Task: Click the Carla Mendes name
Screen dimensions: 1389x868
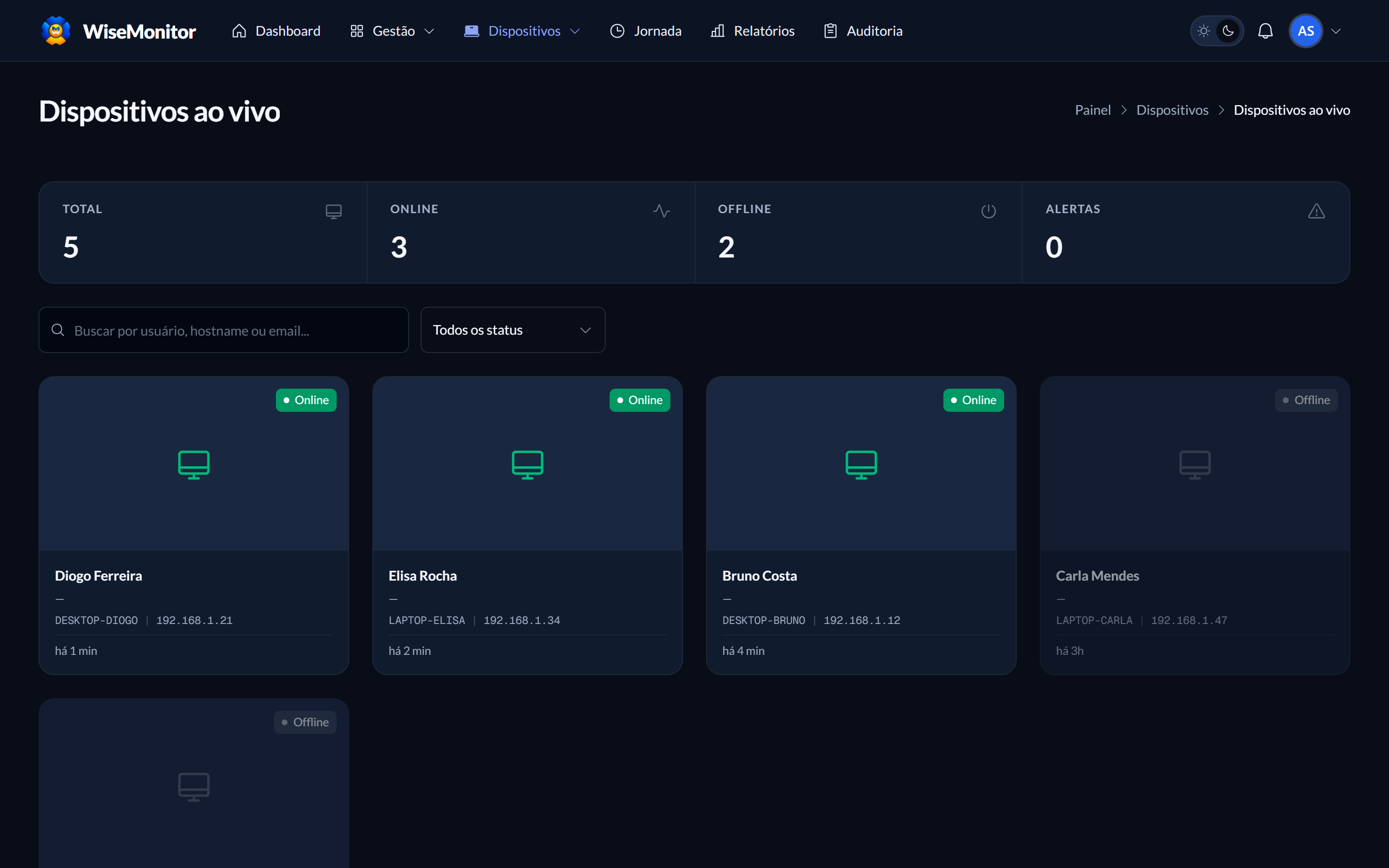Action: pyautogui.click(x=1097, y=576)
